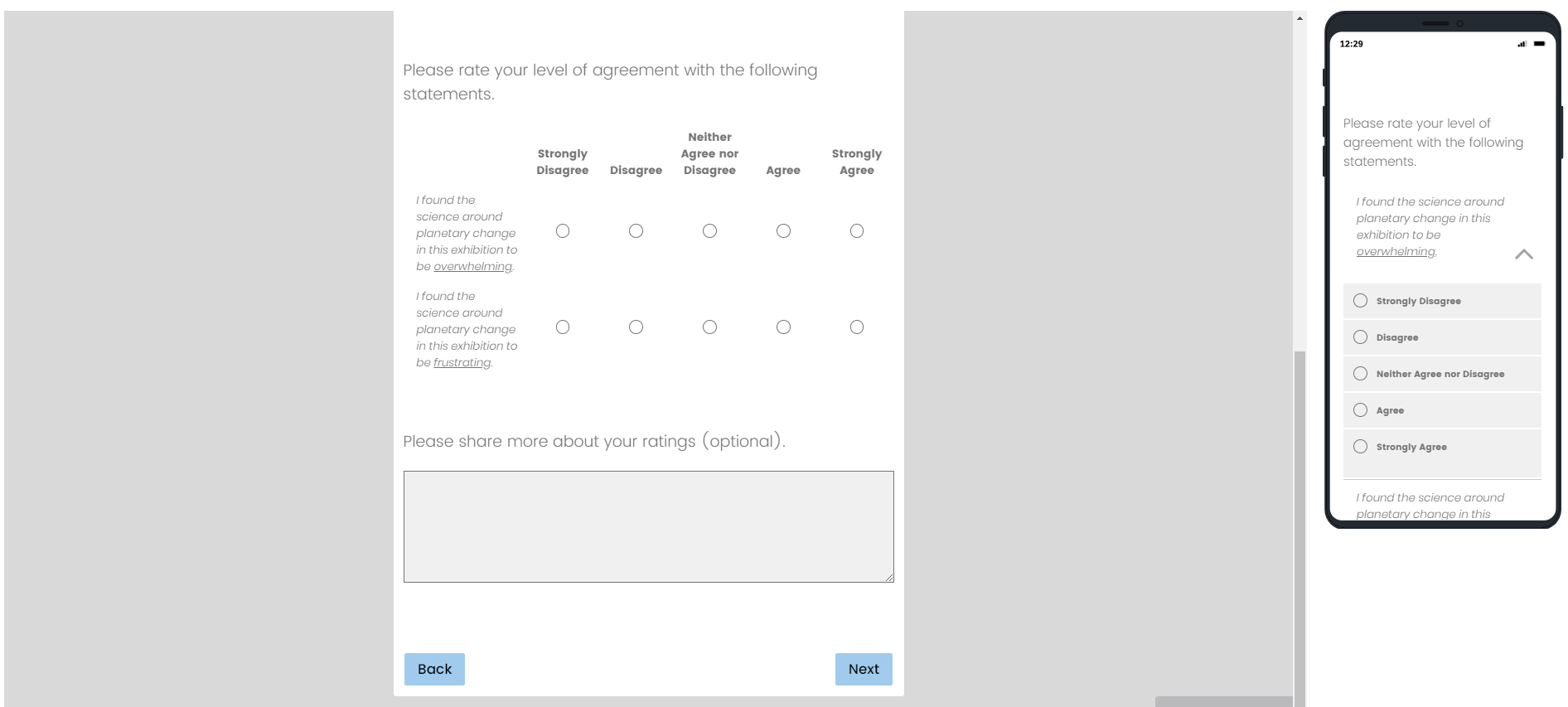This screenshot has height=707, width=1568.
Task: Pick Neither Agree nor Disagree in mobile preview
Action: [x=1361, y=374]
